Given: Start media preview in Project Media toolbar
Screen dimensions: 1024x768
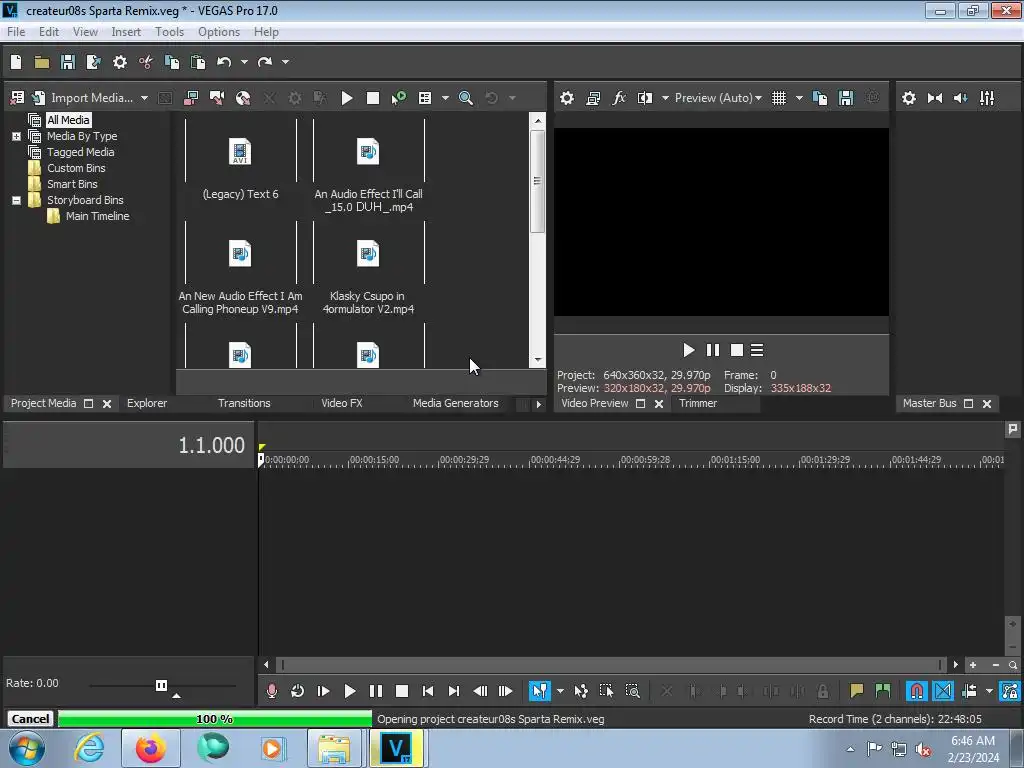Looking at the screenshot, I should tap(347, 98).
